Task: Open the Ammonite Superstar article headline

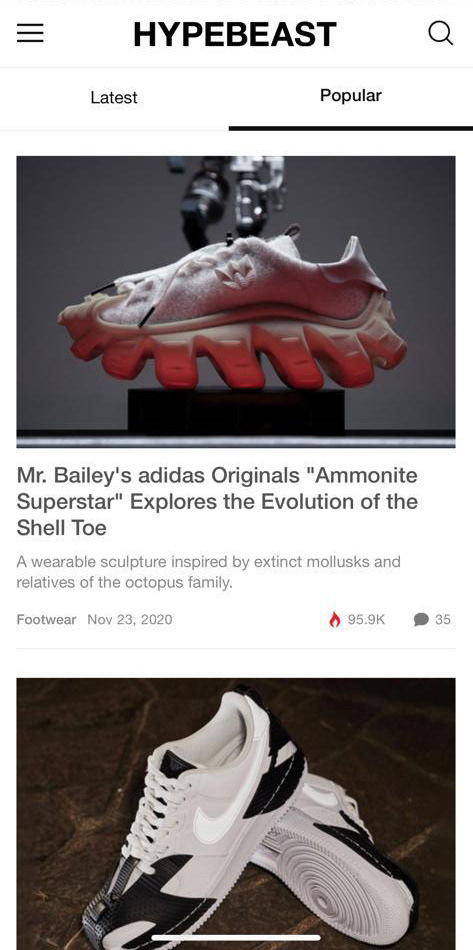Action: click(217, 502)
